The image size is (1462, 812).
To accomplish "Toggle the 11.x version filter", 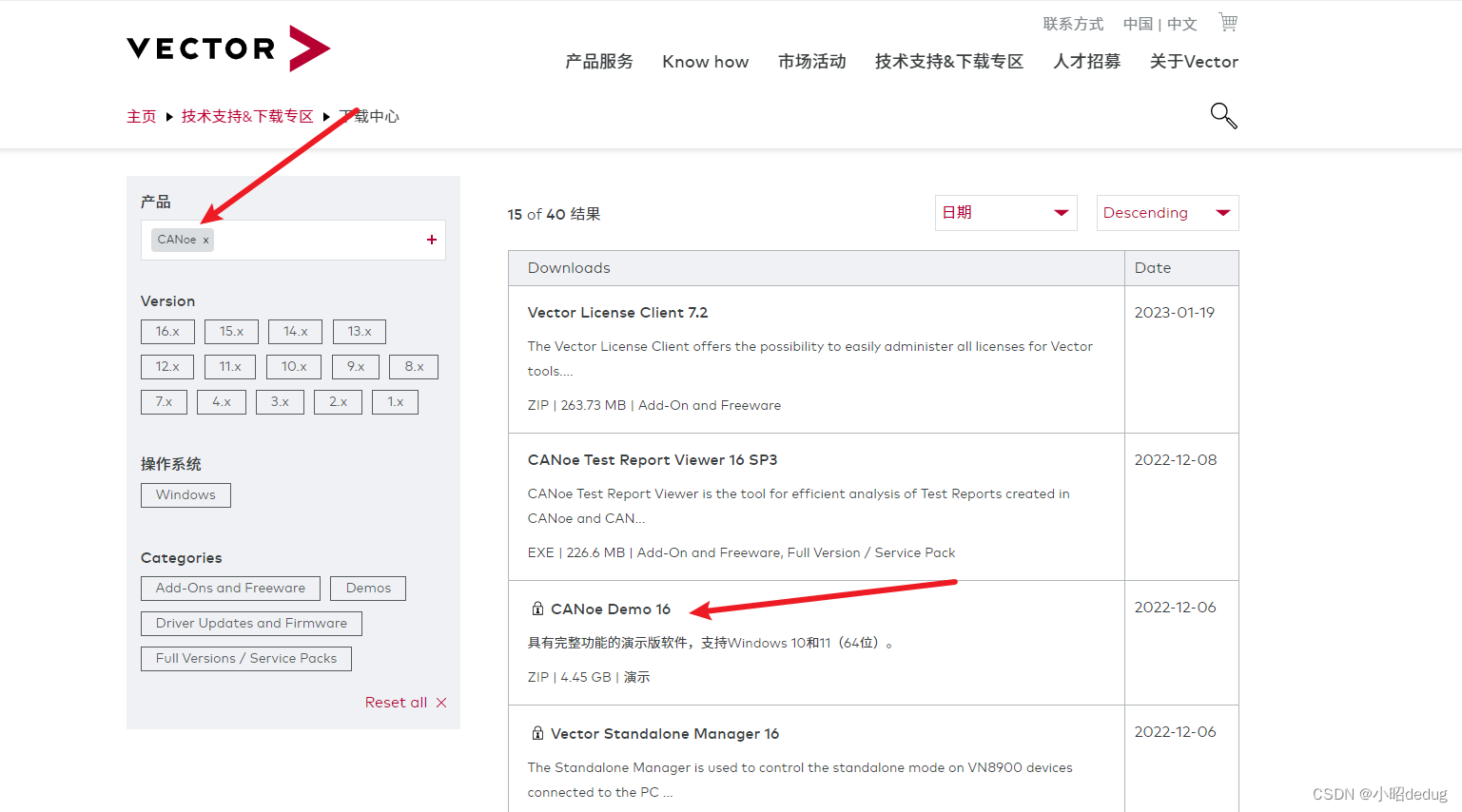I will pyautogui.click(x=230, y=367).
